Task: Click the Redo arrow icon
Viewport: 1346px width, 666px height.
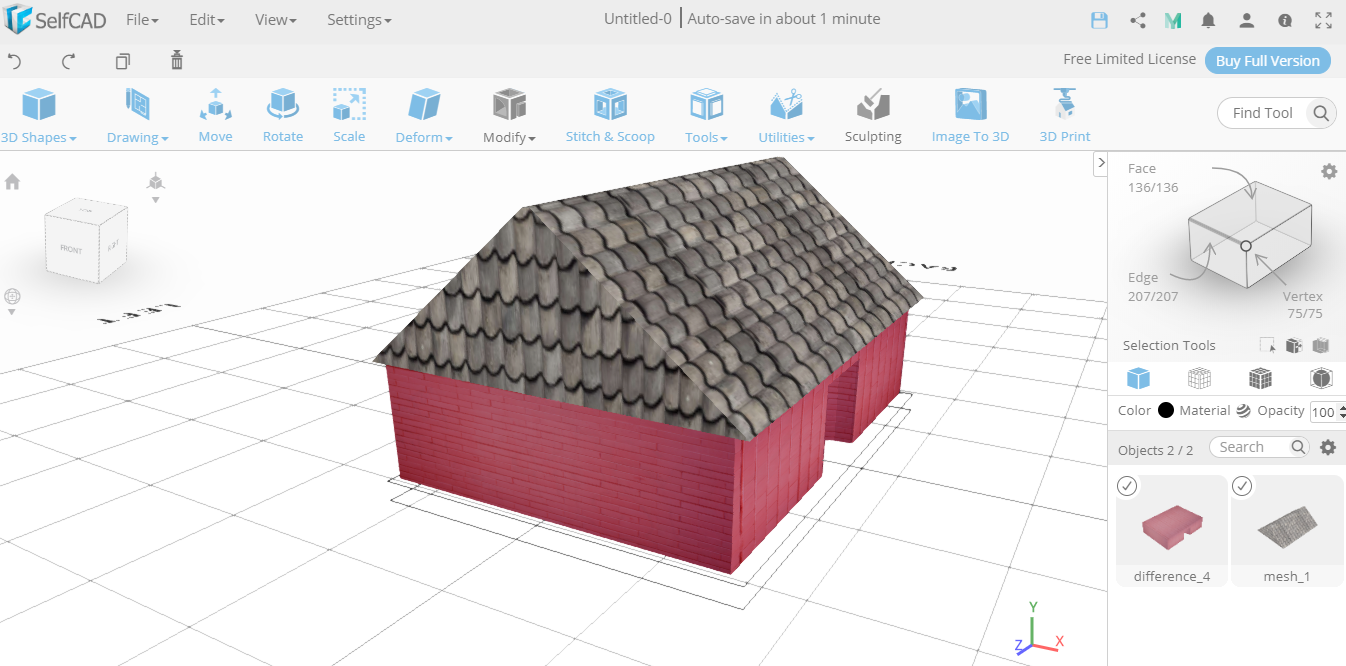Action: coord(68,61)
